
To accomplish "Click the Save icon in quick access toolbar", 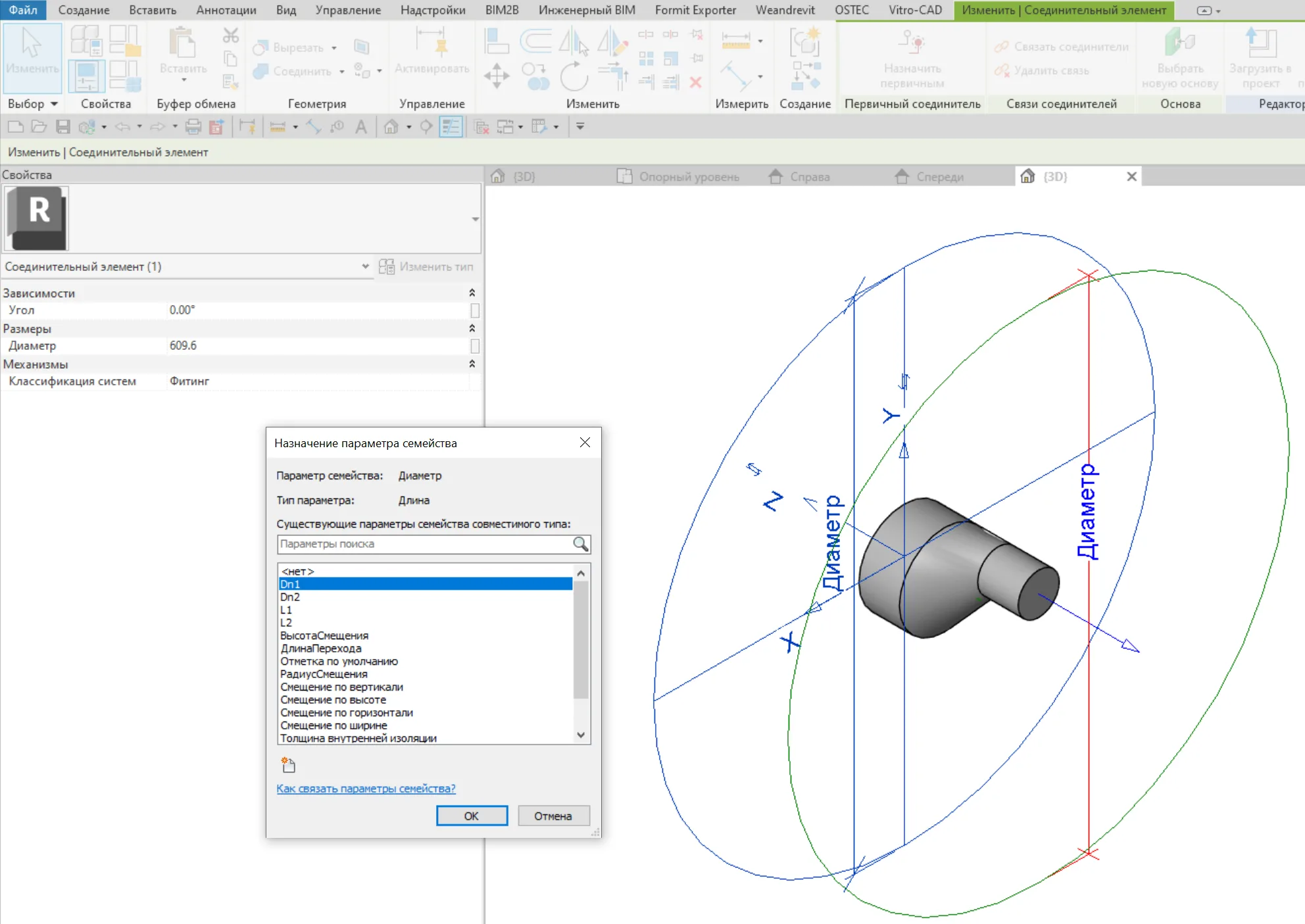I will tap(63, 127).
